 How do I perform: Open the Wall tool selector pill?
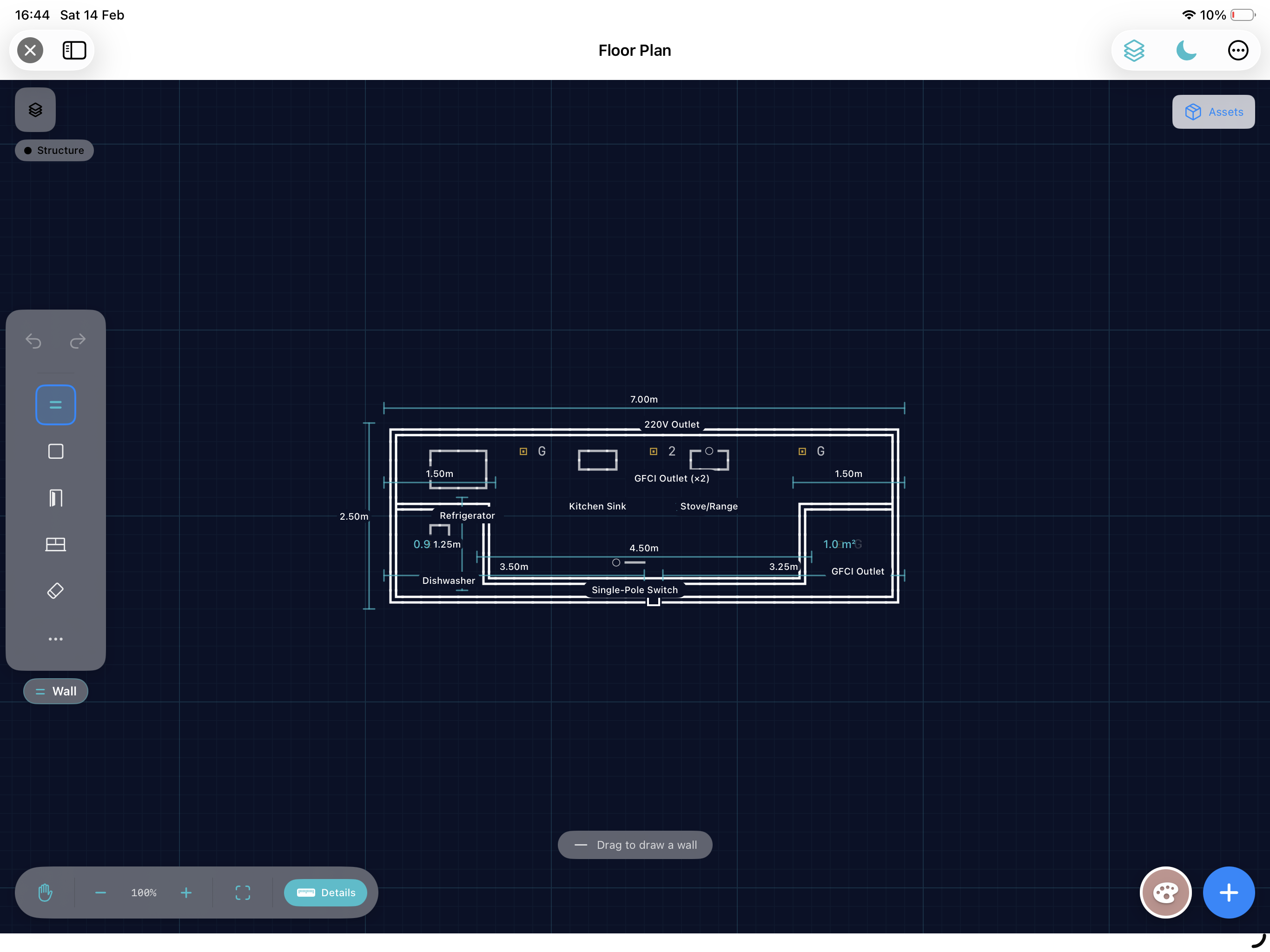[x=55, y=691]
